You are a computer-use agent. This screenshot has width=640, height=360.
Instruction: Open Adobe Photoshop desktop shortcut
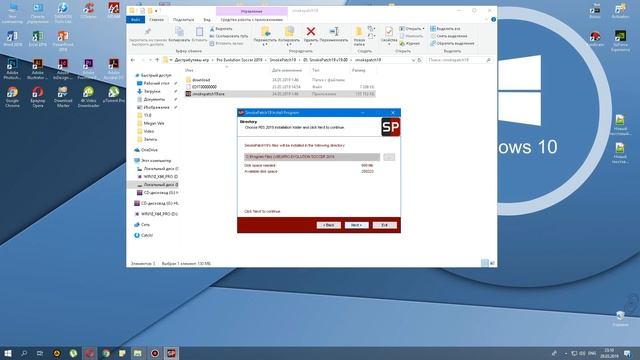[x=12, y=69]
